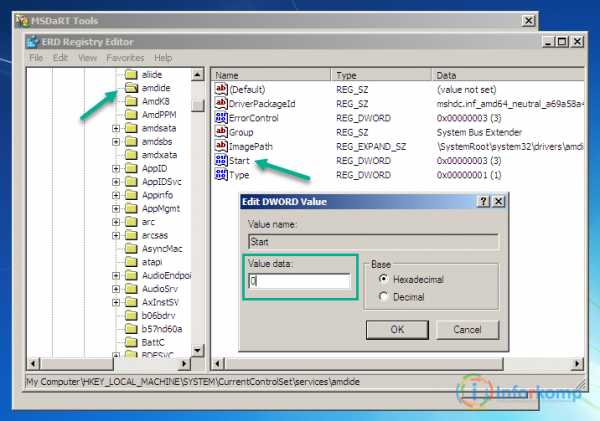Click the amdsbs folder icon
Screen dimensions: 600x421
coord(131,141)
